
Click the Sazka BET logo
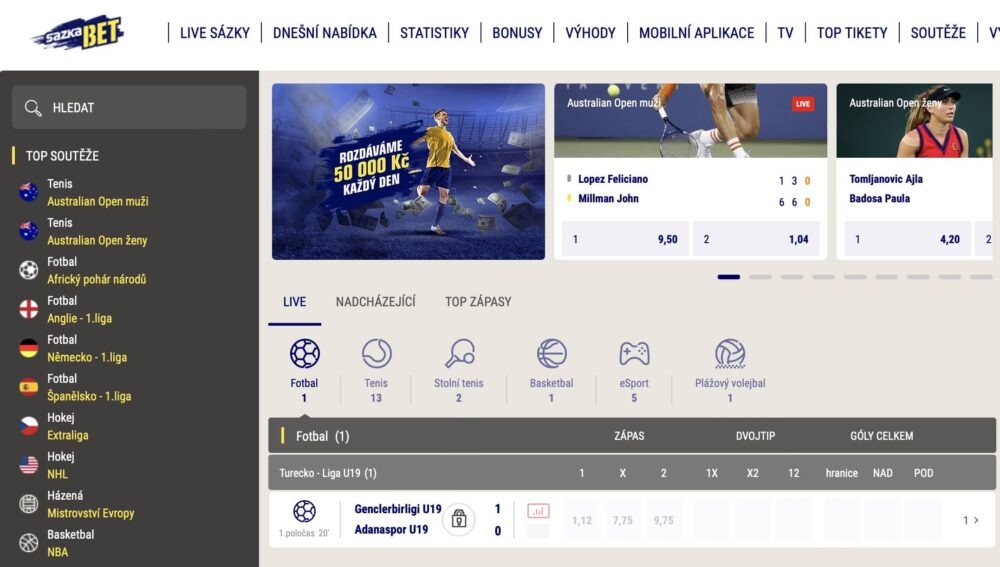pyautogui.click(x=78, y=32)
